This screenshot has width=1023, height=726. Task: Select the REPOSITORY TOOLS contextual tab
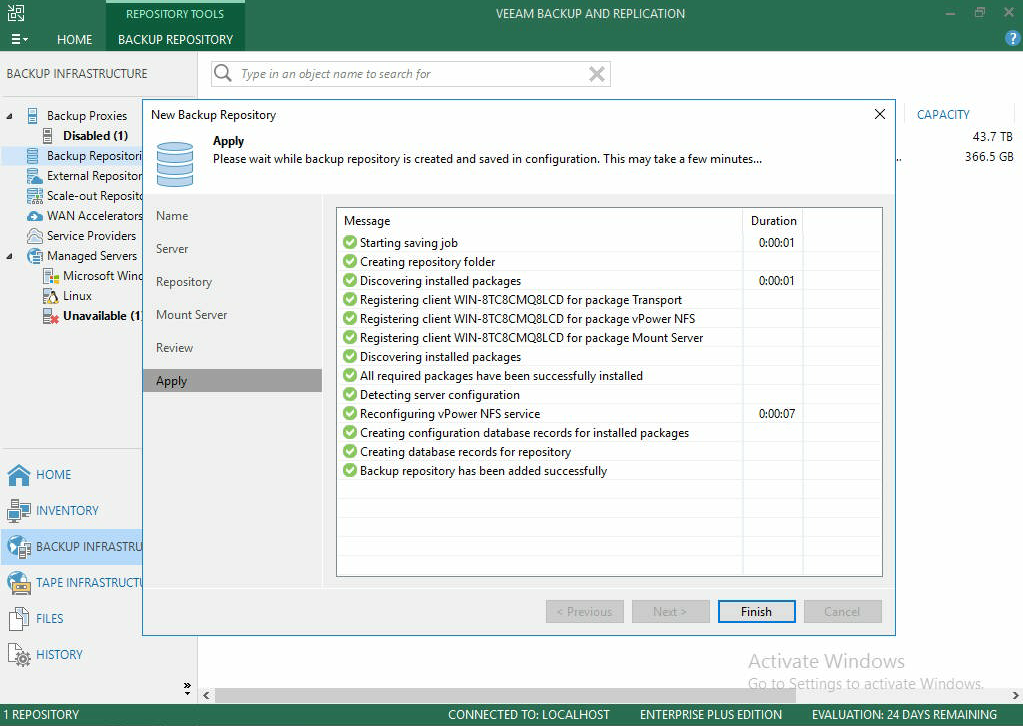(175, 14)
